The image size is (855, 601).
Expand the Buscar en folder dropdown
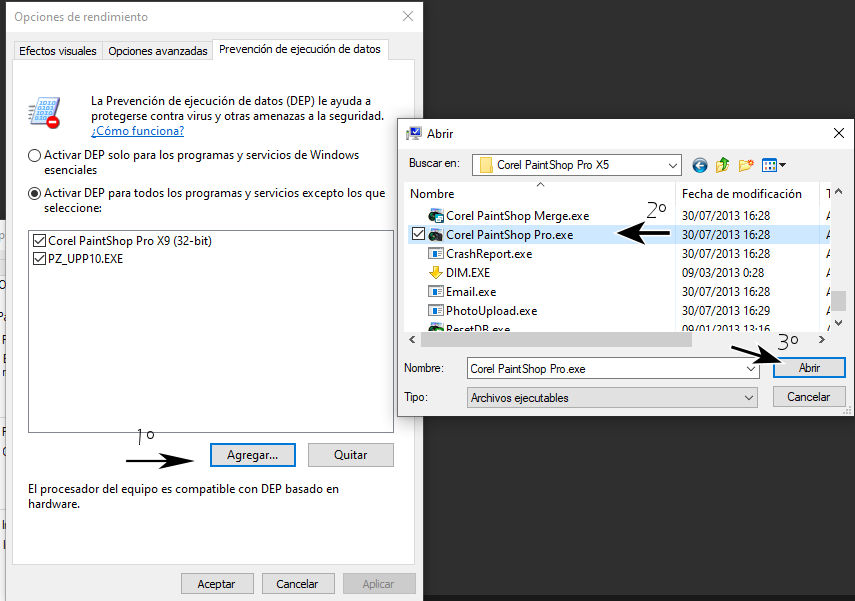click(x=673, y=165)
